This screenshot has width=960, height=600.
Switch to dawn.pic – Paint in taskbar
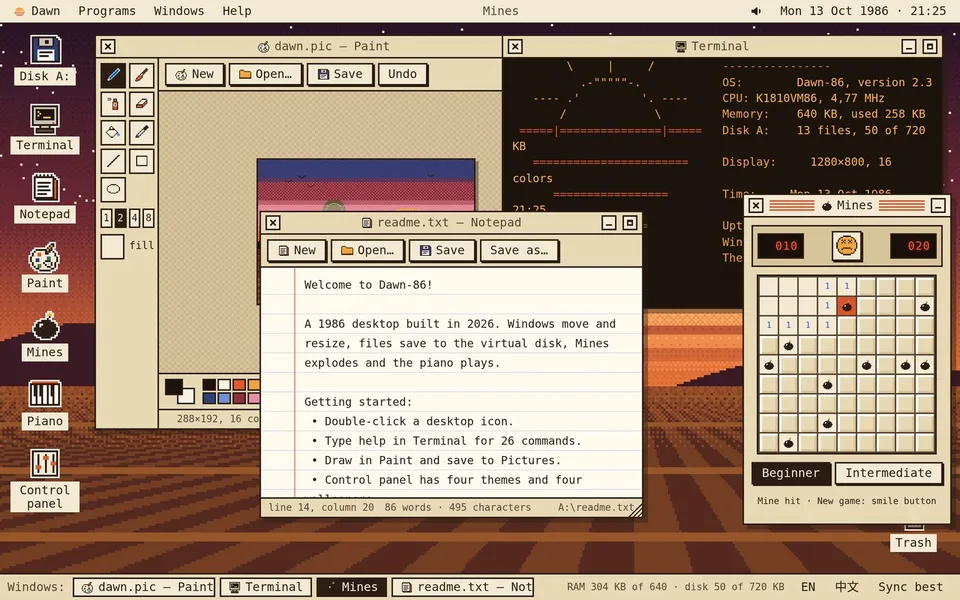pos(144,587)
